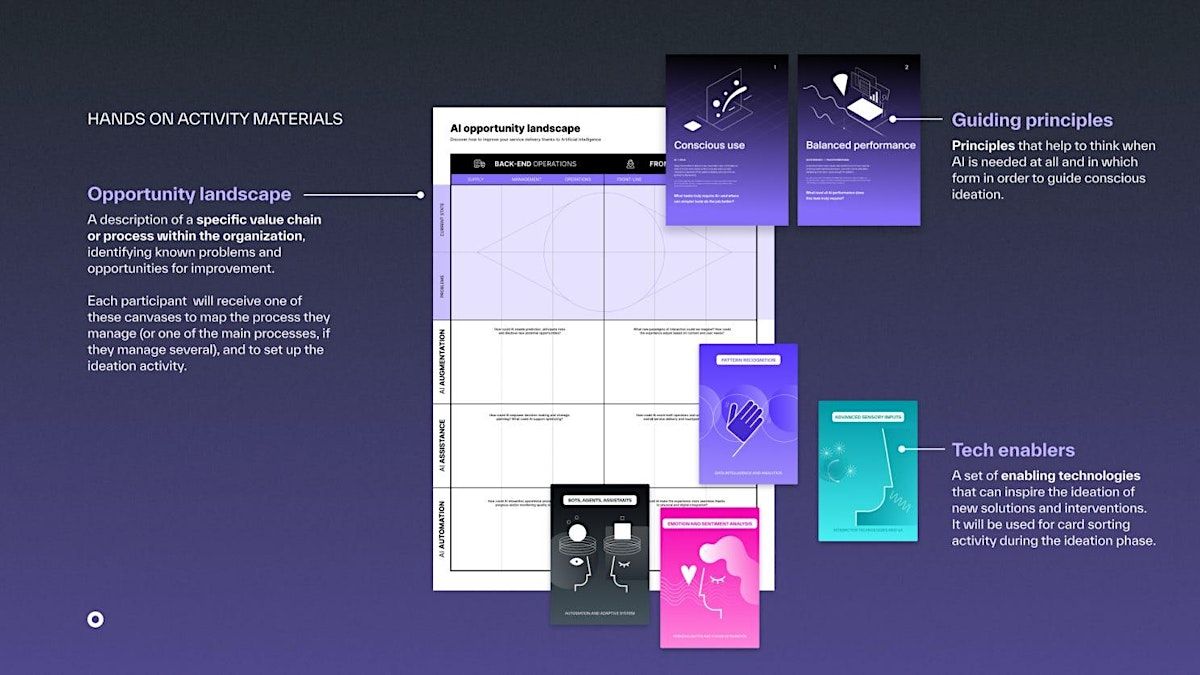Open the Balanced performance card
Screen dimensions: 1200x675
[859, 140]
